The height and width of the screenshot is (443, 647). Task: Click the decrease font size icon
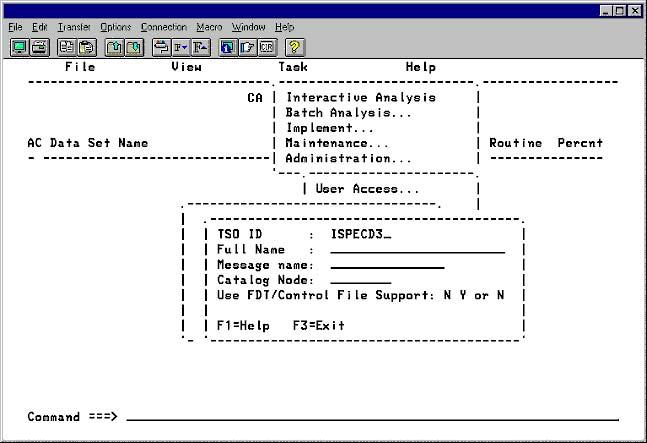[181, 47]
